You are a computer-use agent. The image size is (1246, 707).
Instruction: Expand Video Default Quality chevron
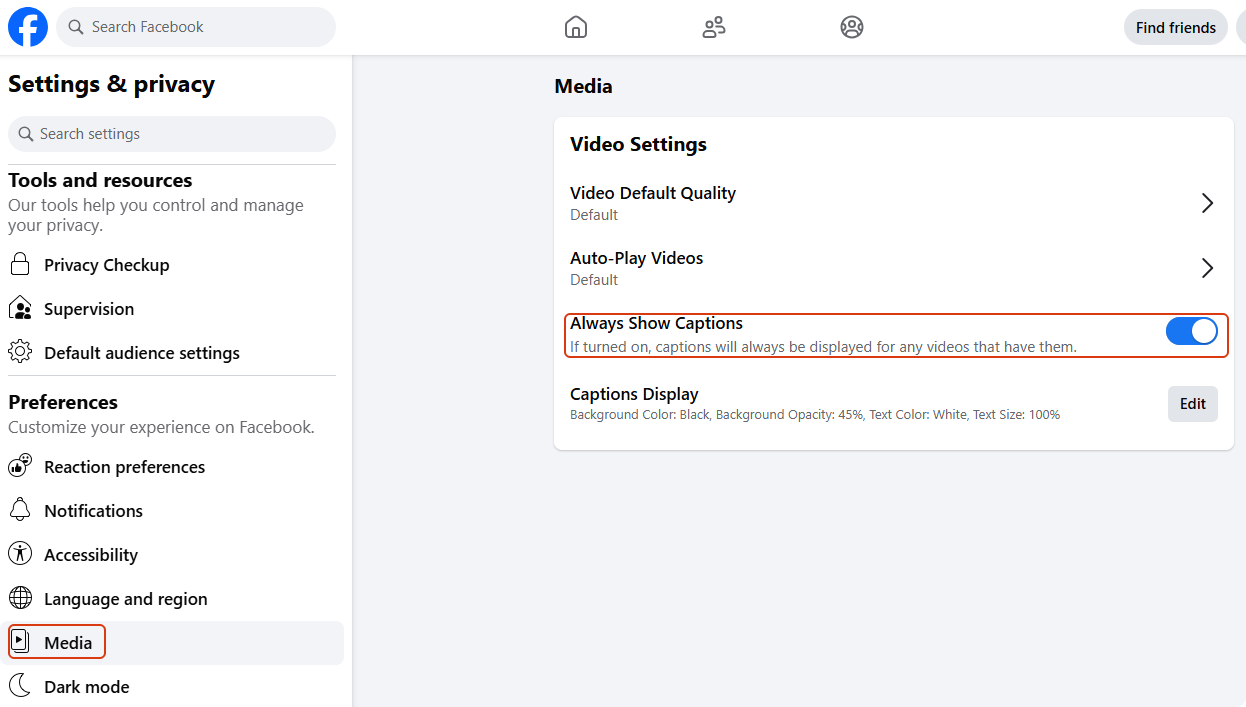1207,203
